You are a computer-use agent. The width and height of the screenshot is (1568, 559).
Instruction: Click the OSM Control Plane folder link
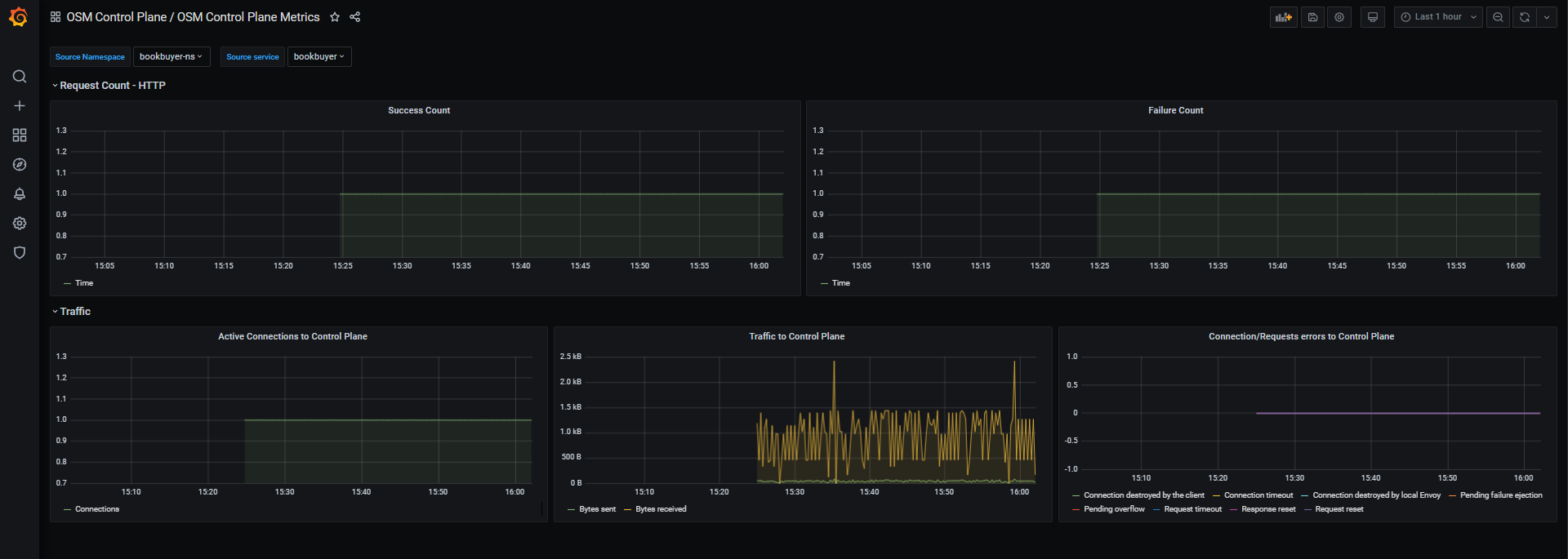116,17
